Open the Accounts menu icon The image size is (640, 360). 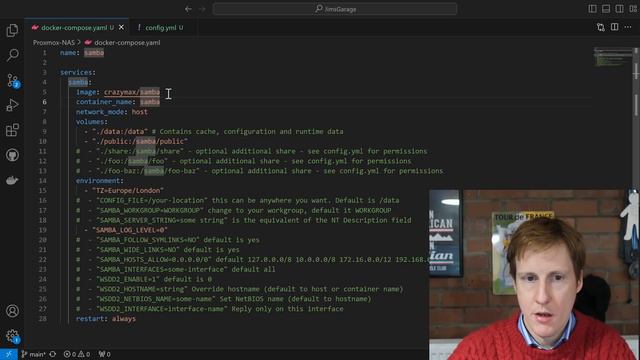coord(12,311)
